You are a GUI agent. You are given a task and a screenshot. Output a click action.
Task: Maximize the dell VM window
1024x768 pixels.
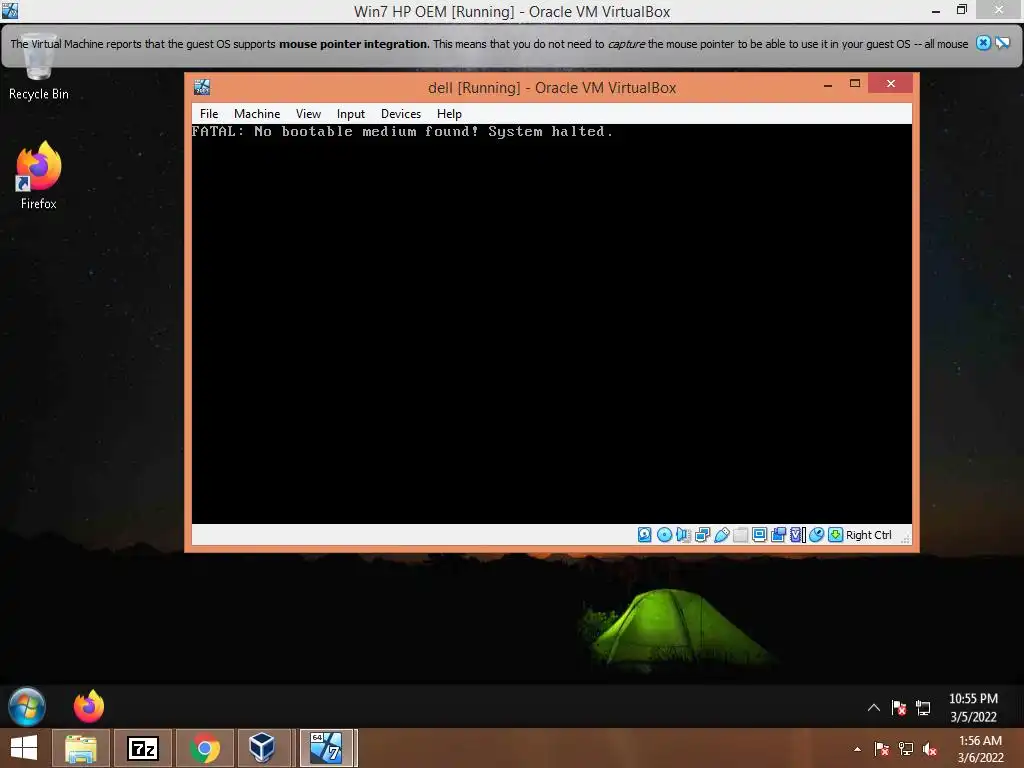[x=854, y=84]
